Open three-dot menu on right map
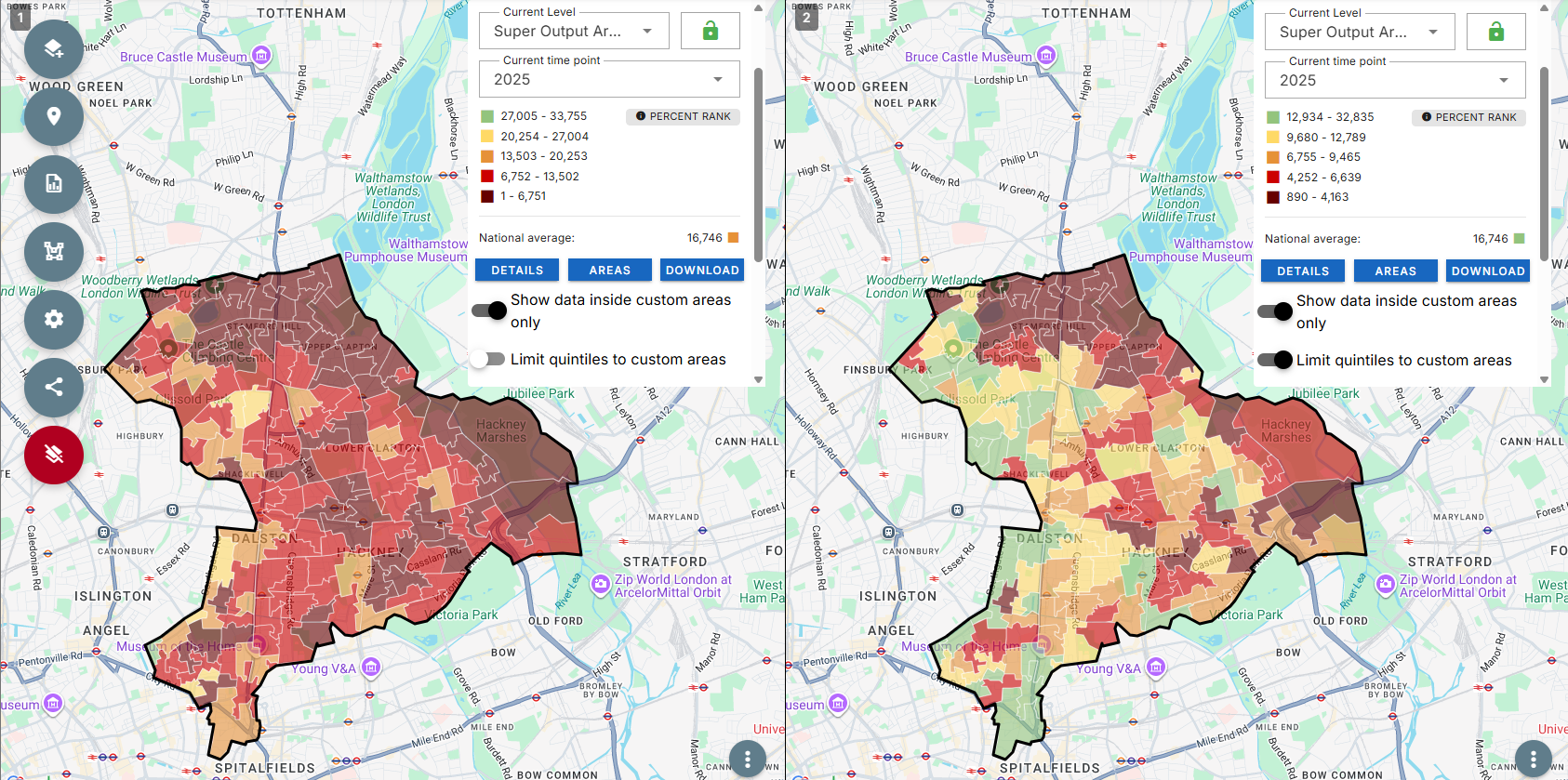The image size is (1568, 780). tap(1533, 759)
